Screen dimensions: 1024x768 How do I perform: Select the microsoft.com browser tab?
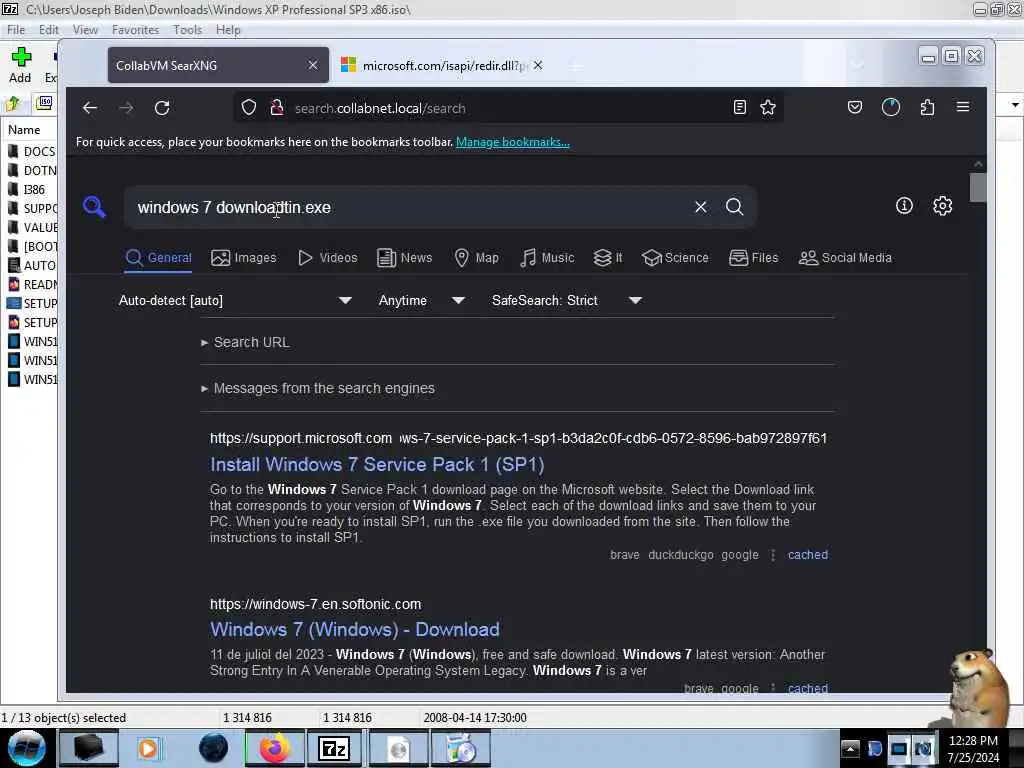tap(442, 65)
